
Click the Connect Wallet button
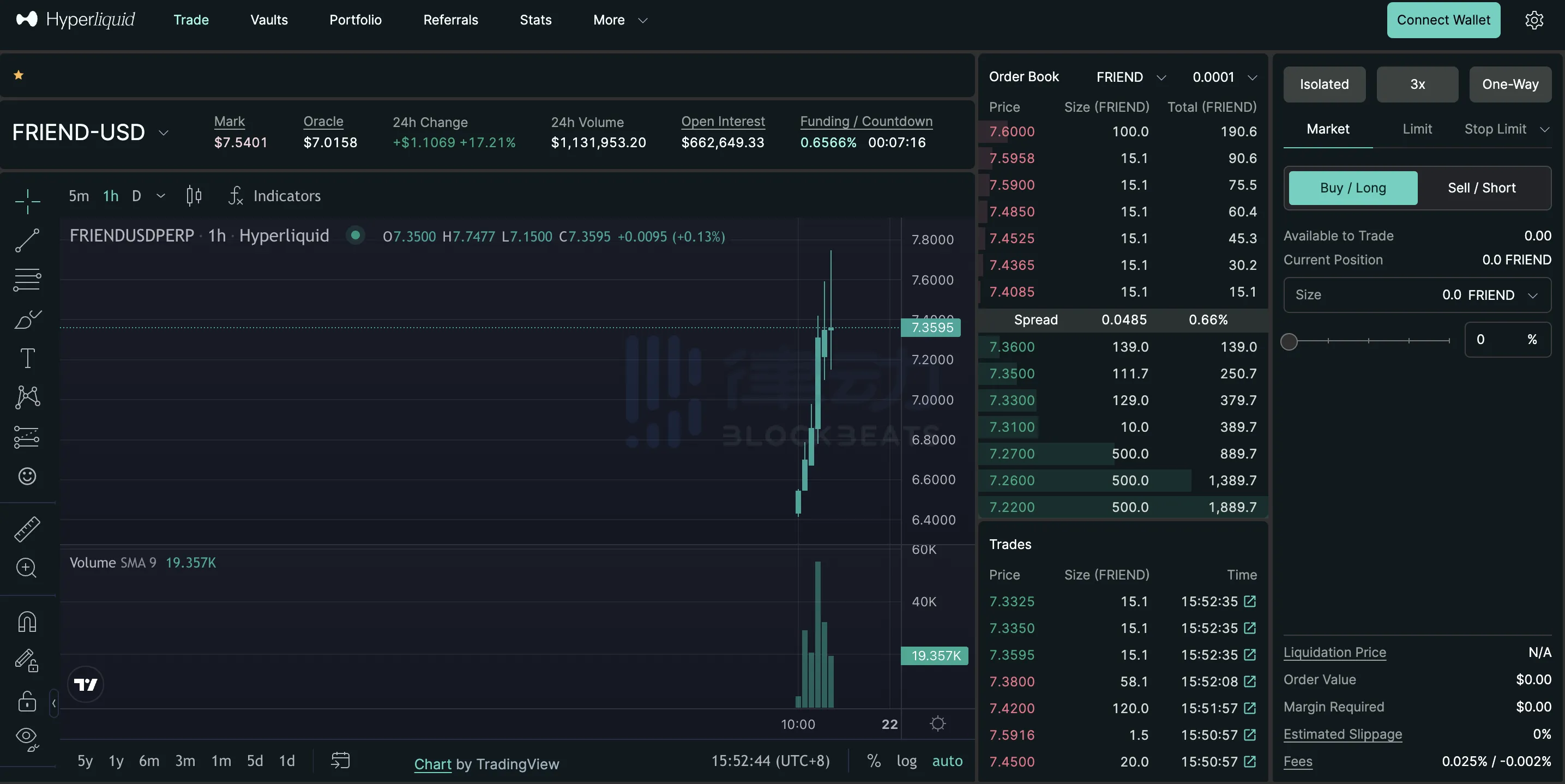click(1443, 20)
